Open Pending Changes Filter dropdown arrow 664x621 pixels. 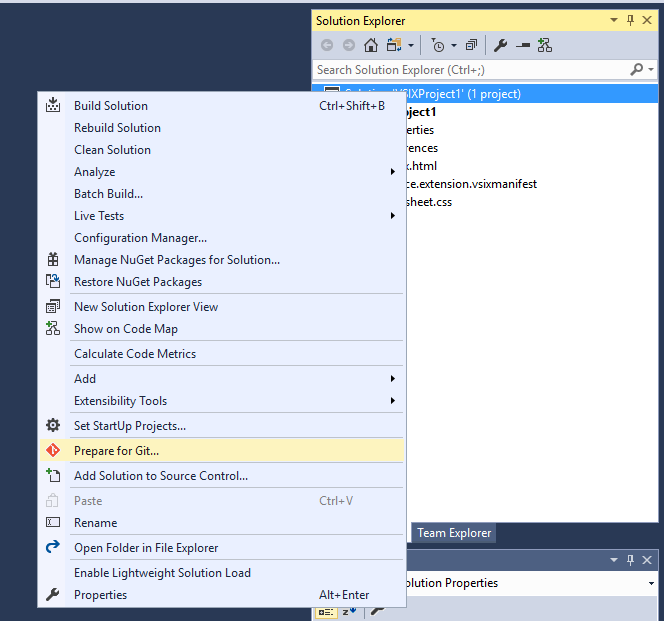[454, 45]
